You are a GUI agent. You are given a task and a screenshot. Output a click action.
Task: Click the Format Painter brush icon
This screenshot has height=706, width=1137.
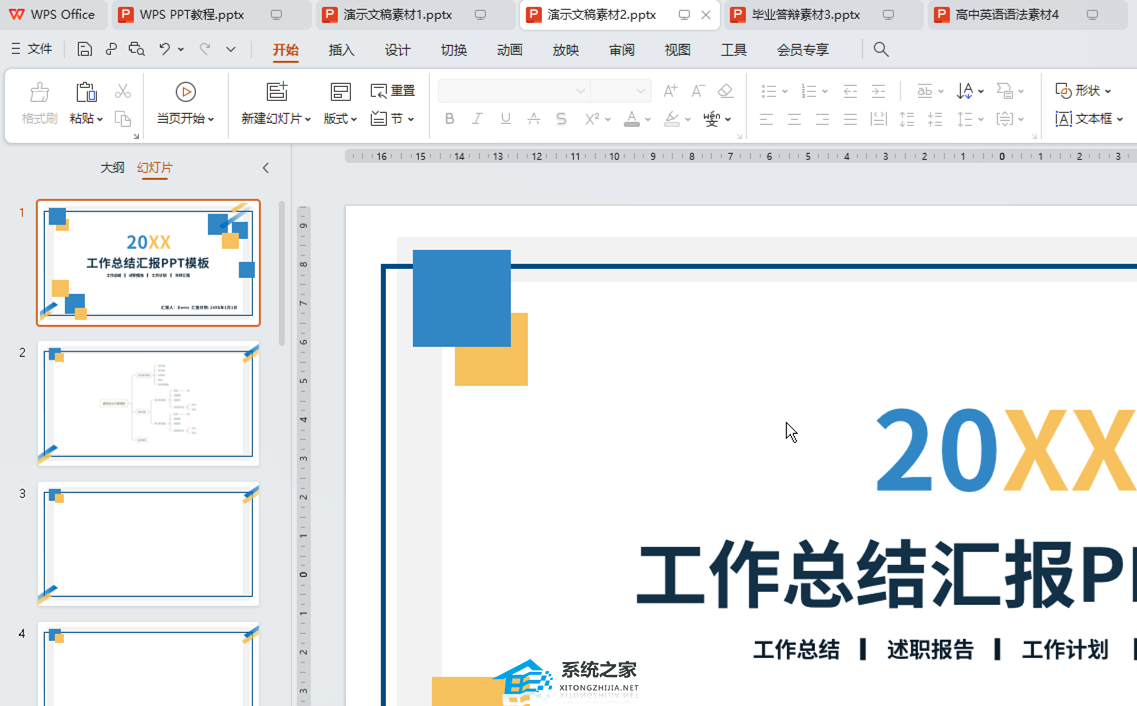coord(39,92)
